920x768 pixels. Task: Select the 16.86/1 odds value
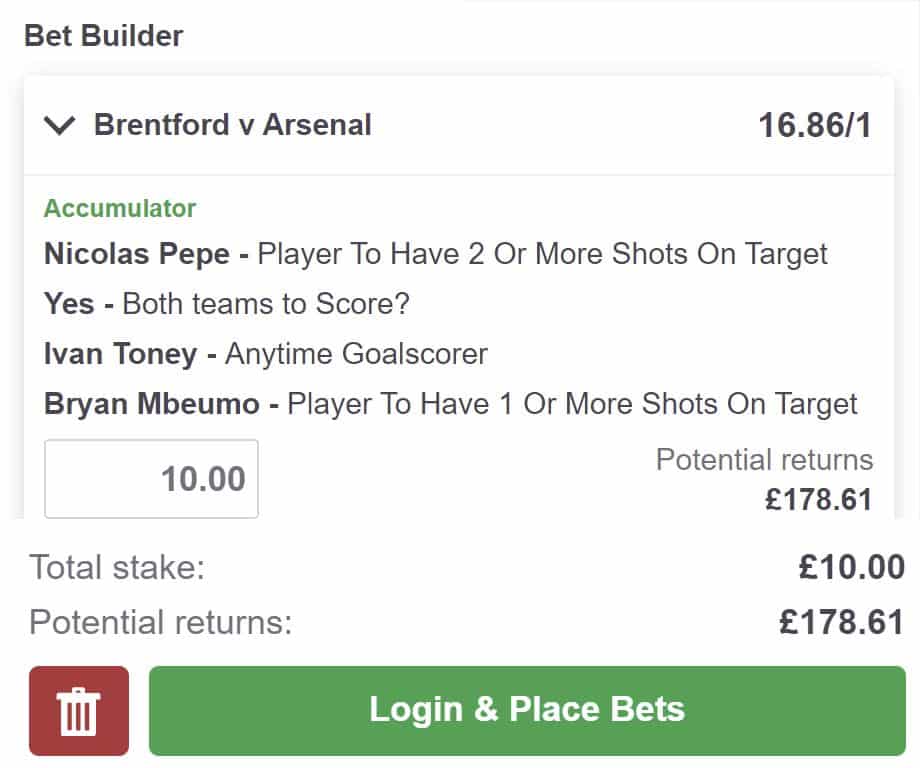tap(814, 126)
